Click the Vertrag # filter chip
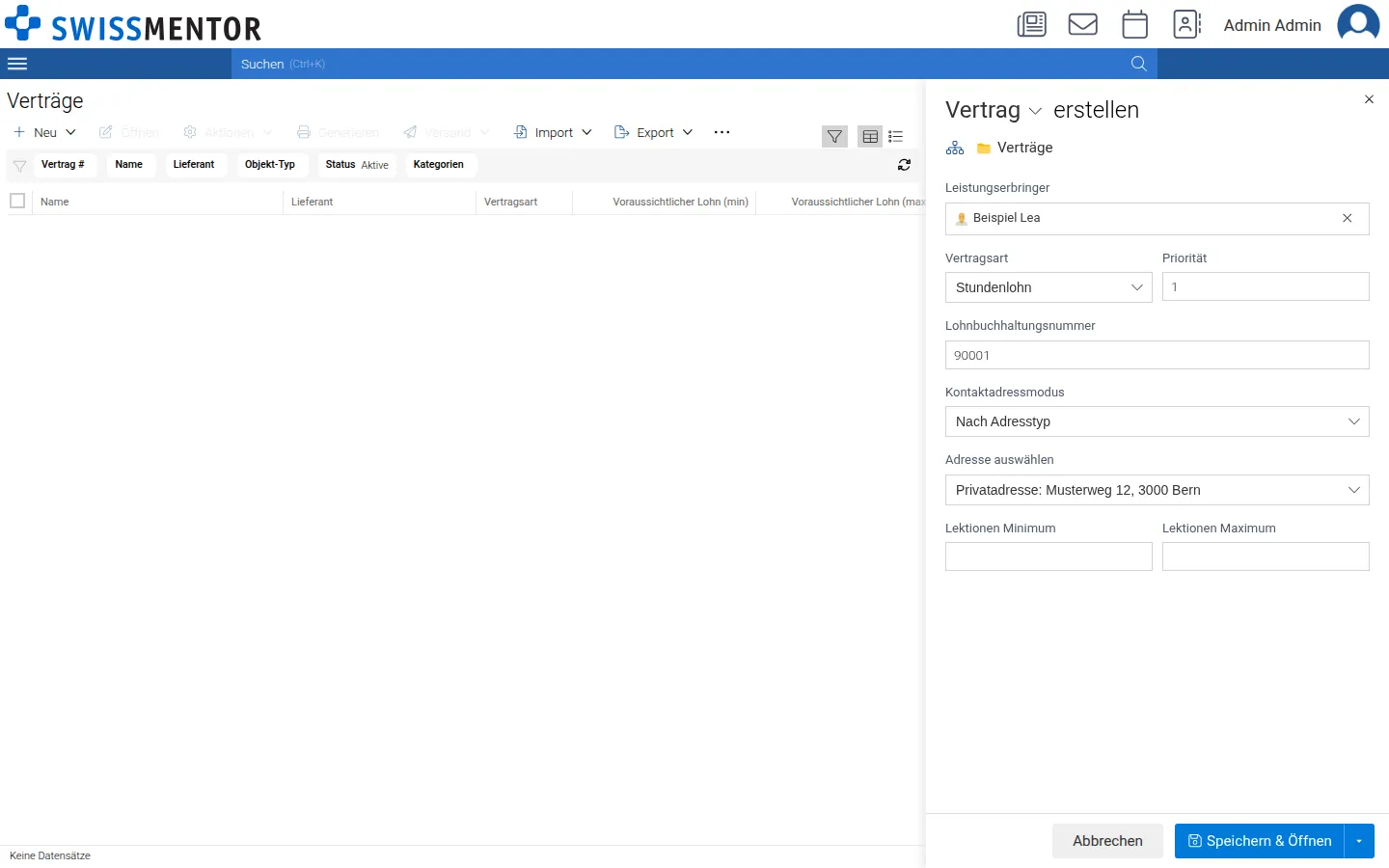The height and width of the screenshot is (868, 1389). point(64,165)
